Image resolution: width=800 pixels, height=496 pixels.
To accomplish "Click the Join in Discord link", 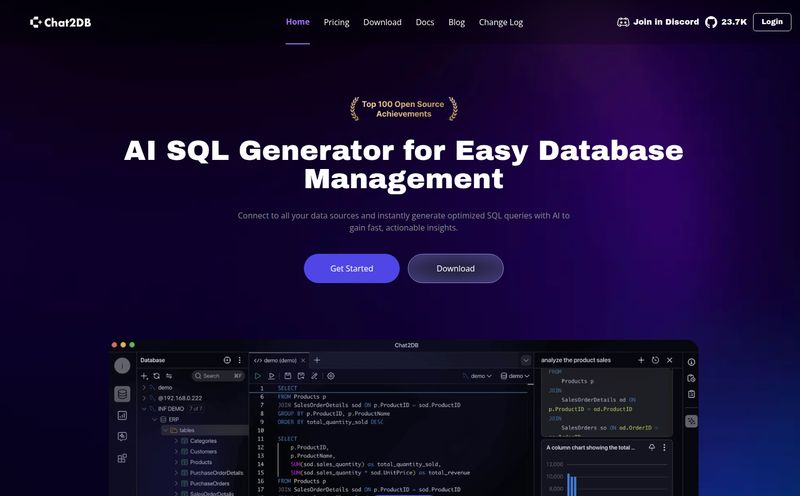I will pyautogui.click(x=666, y=22).
